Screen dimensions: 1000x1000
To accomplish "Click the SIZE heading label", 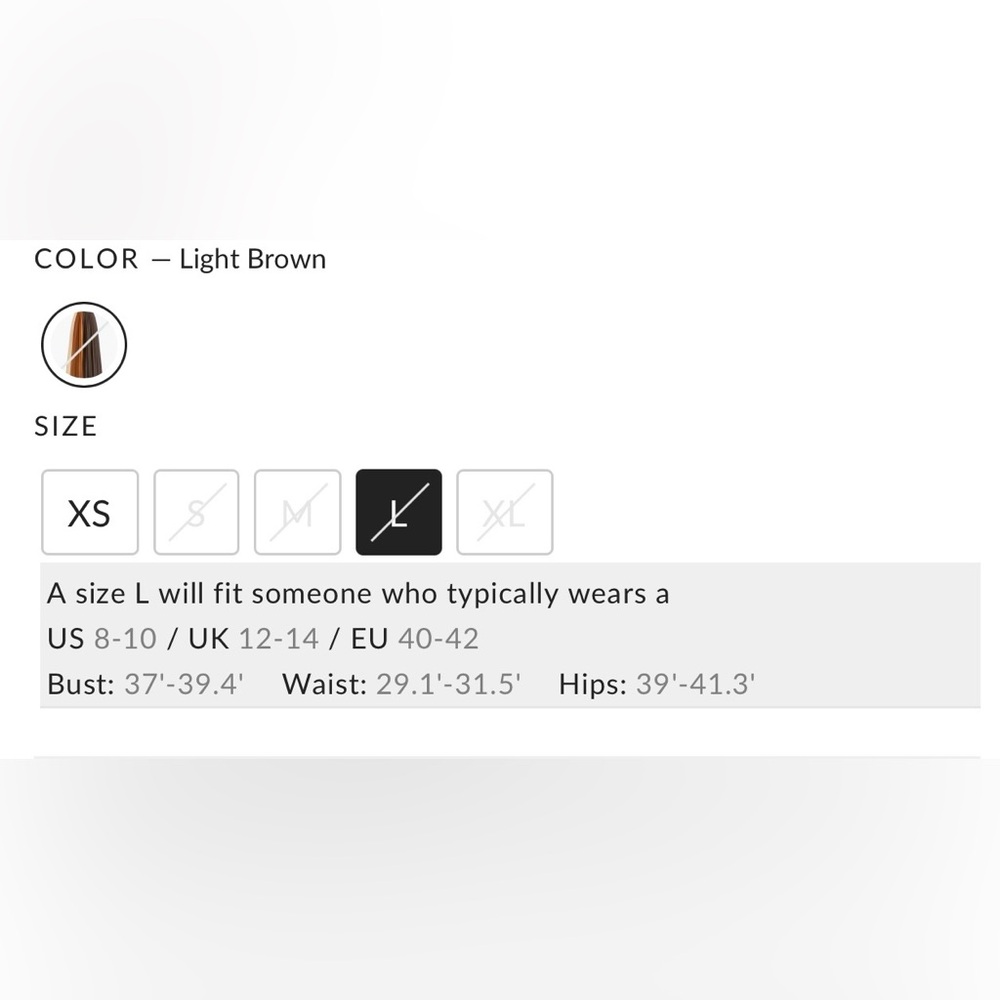I will (x=66, y=426).
